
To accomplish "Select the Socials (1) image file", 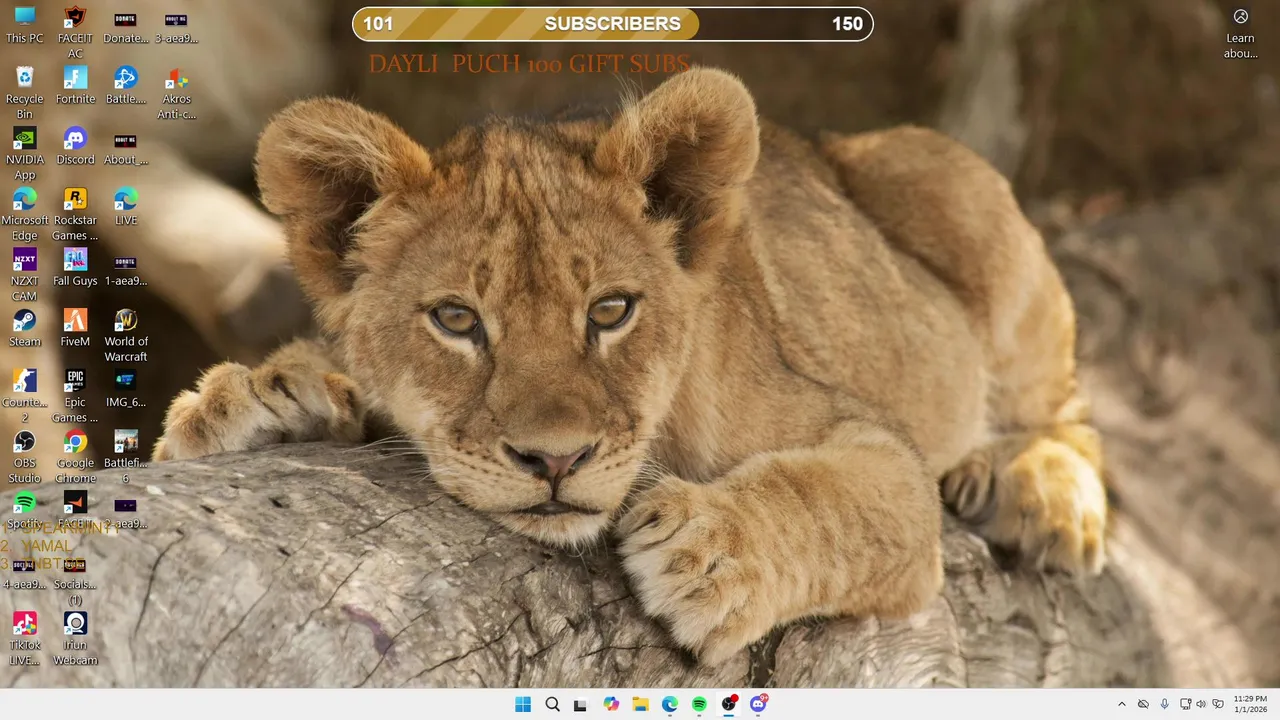I will pyautogui.click(x=75, y=579).
